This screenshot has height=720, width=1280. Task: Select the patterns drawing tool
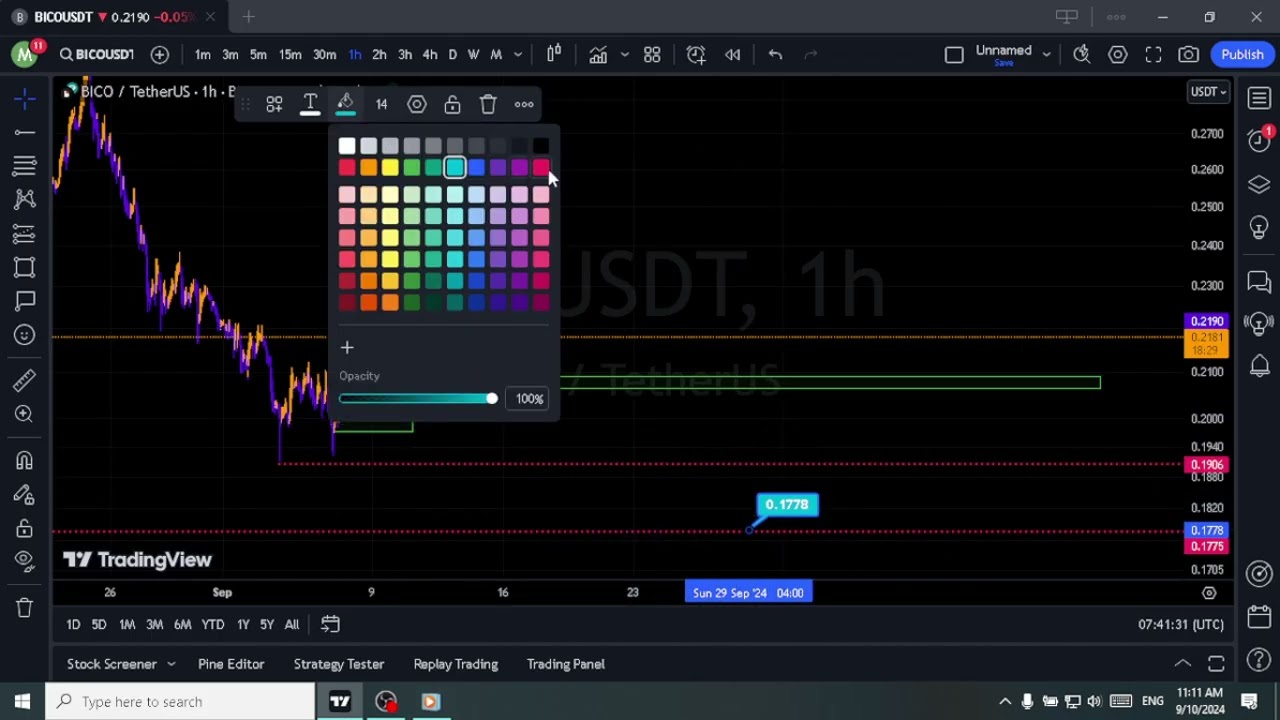coord(25,199)
